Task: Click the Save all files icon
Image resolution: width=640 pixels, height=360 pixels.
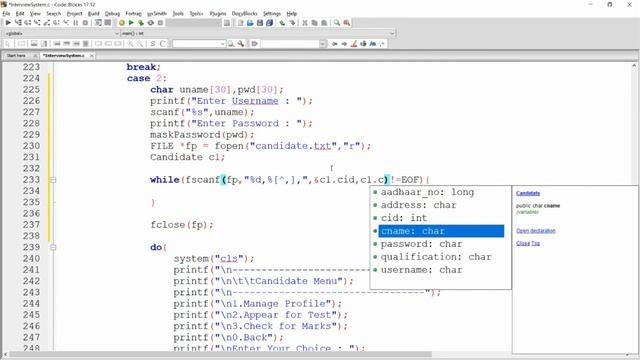Action: click(x=269, y=23)
